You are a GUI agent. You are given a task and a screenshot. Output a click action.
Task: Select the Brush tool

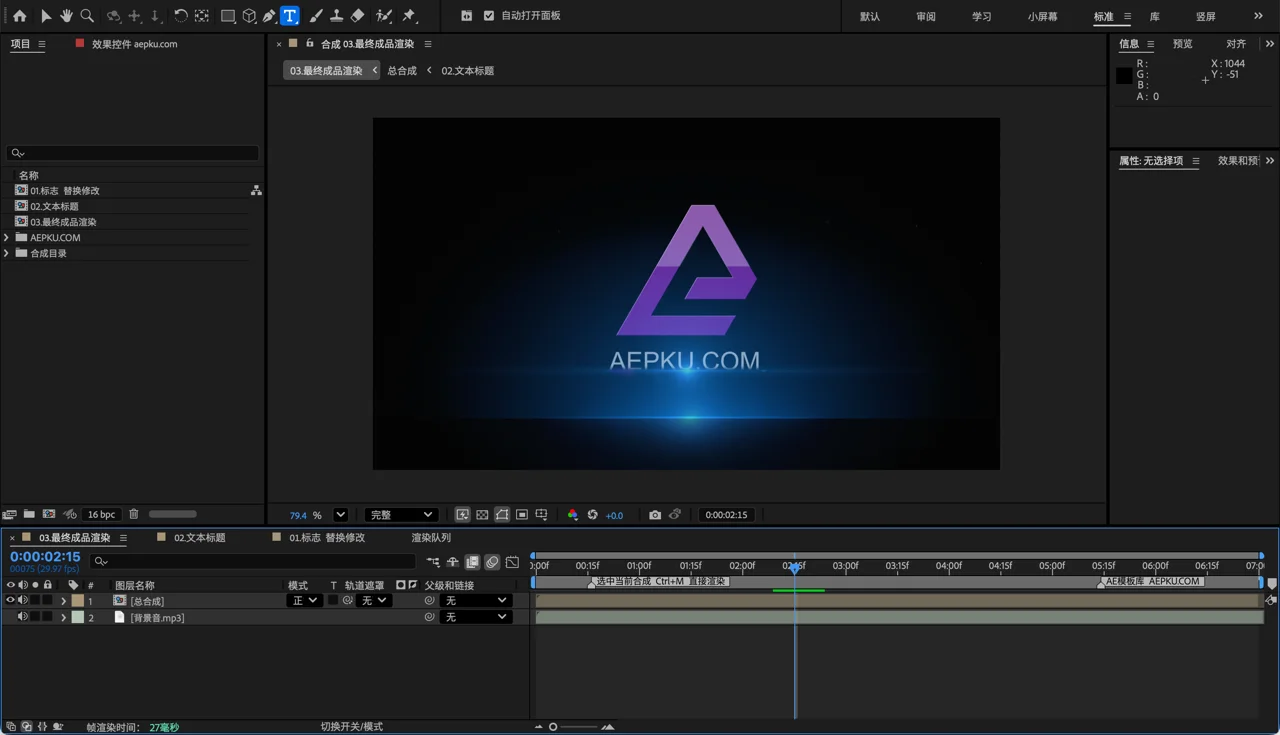(x=316, y=16)
